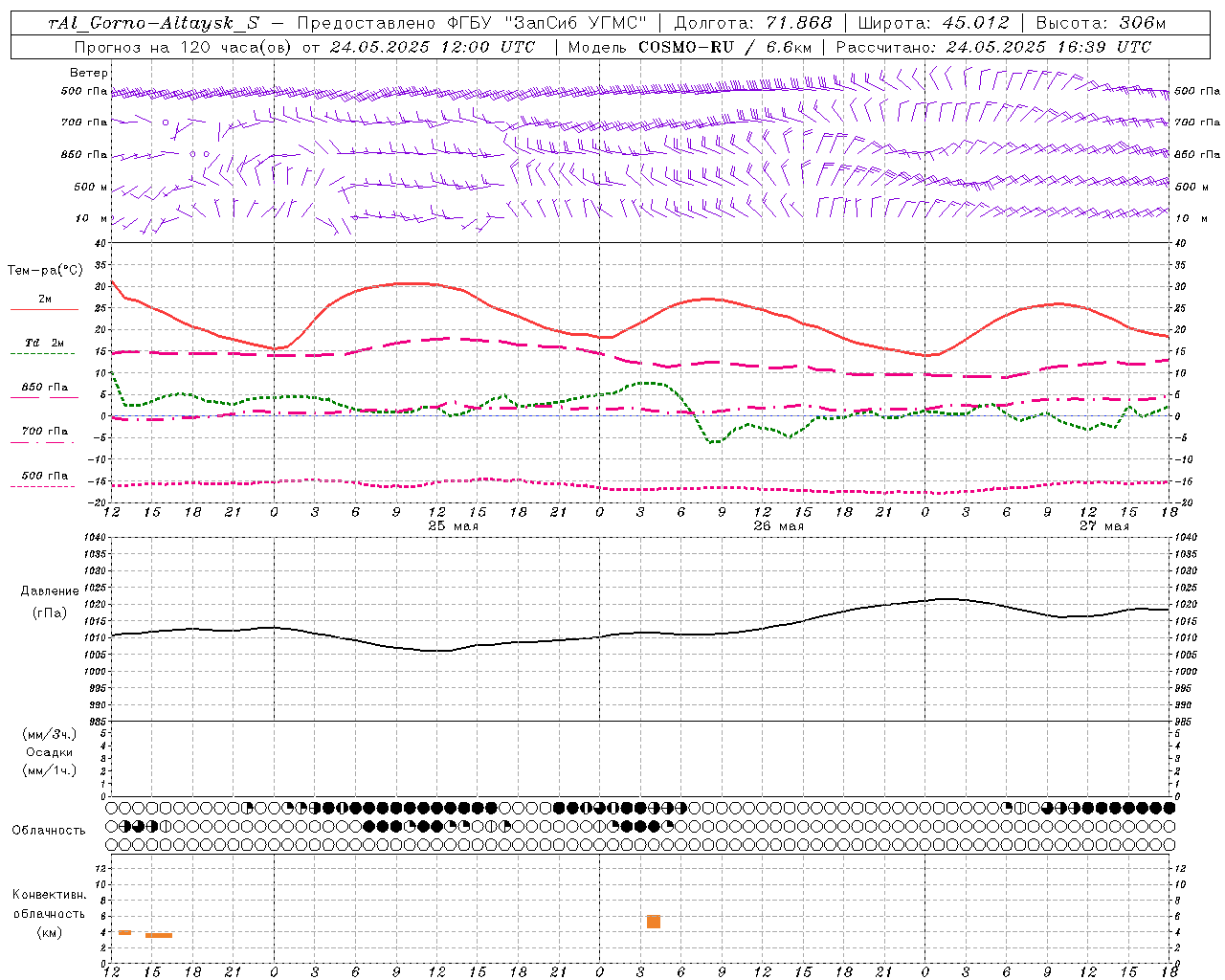Click the Конвективн. label

50,895
